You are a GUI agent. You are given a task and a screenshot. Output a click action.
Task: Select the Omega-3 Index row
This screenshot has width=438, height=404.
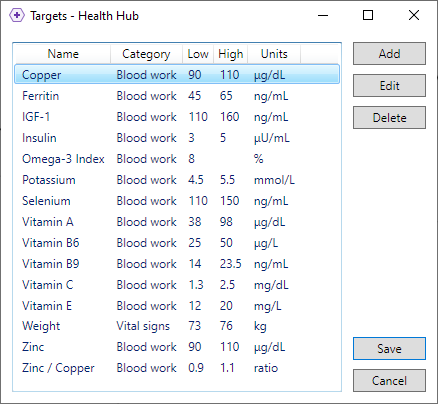[x=177, y=159]
